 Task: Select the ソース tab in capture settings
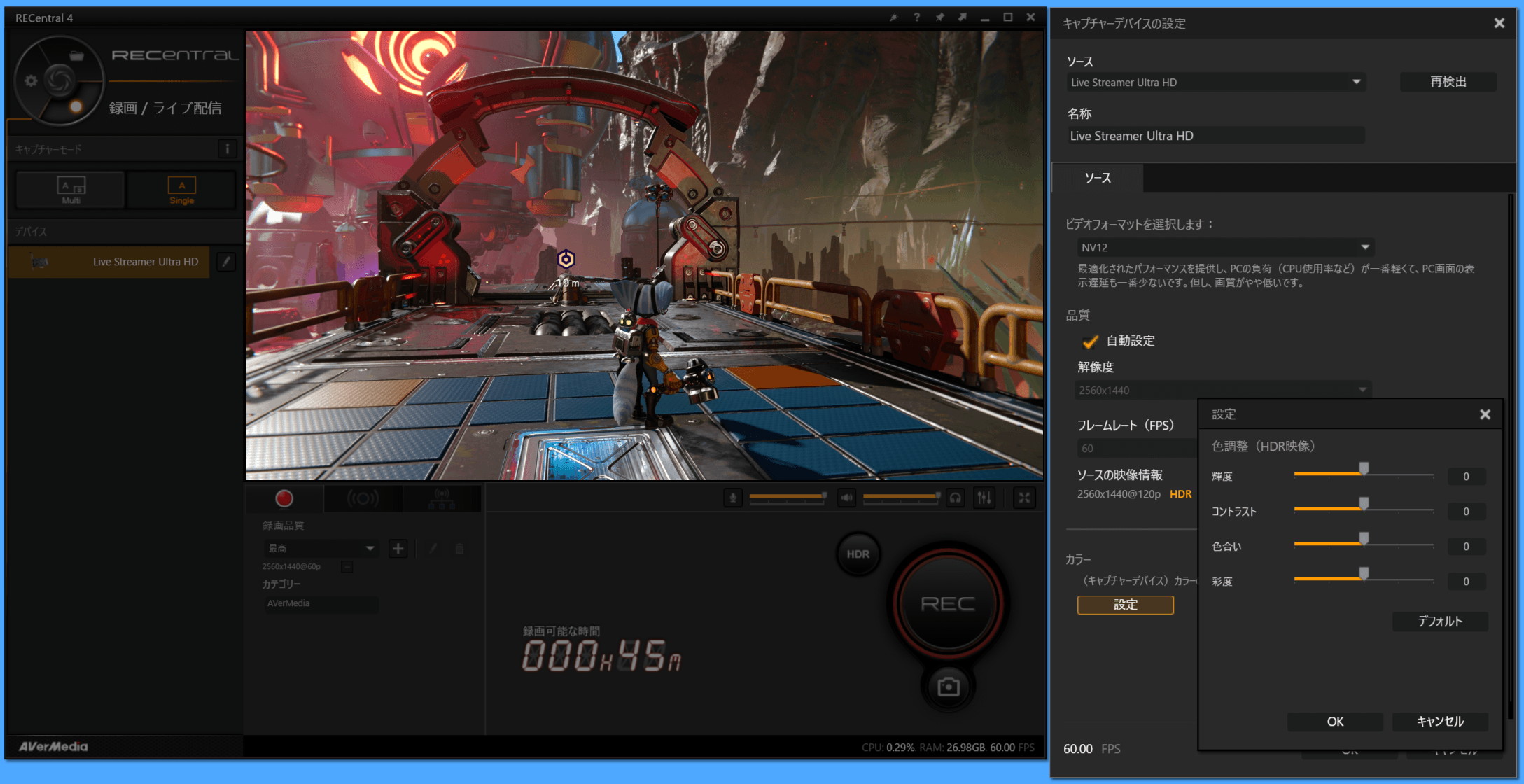point(1098,178)
